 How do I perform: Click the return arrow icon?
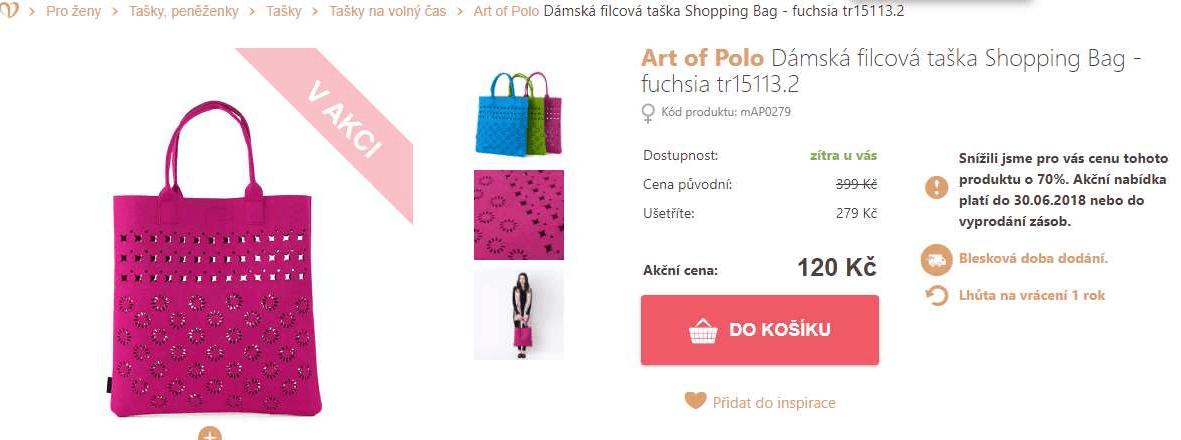tap(936, 295)
